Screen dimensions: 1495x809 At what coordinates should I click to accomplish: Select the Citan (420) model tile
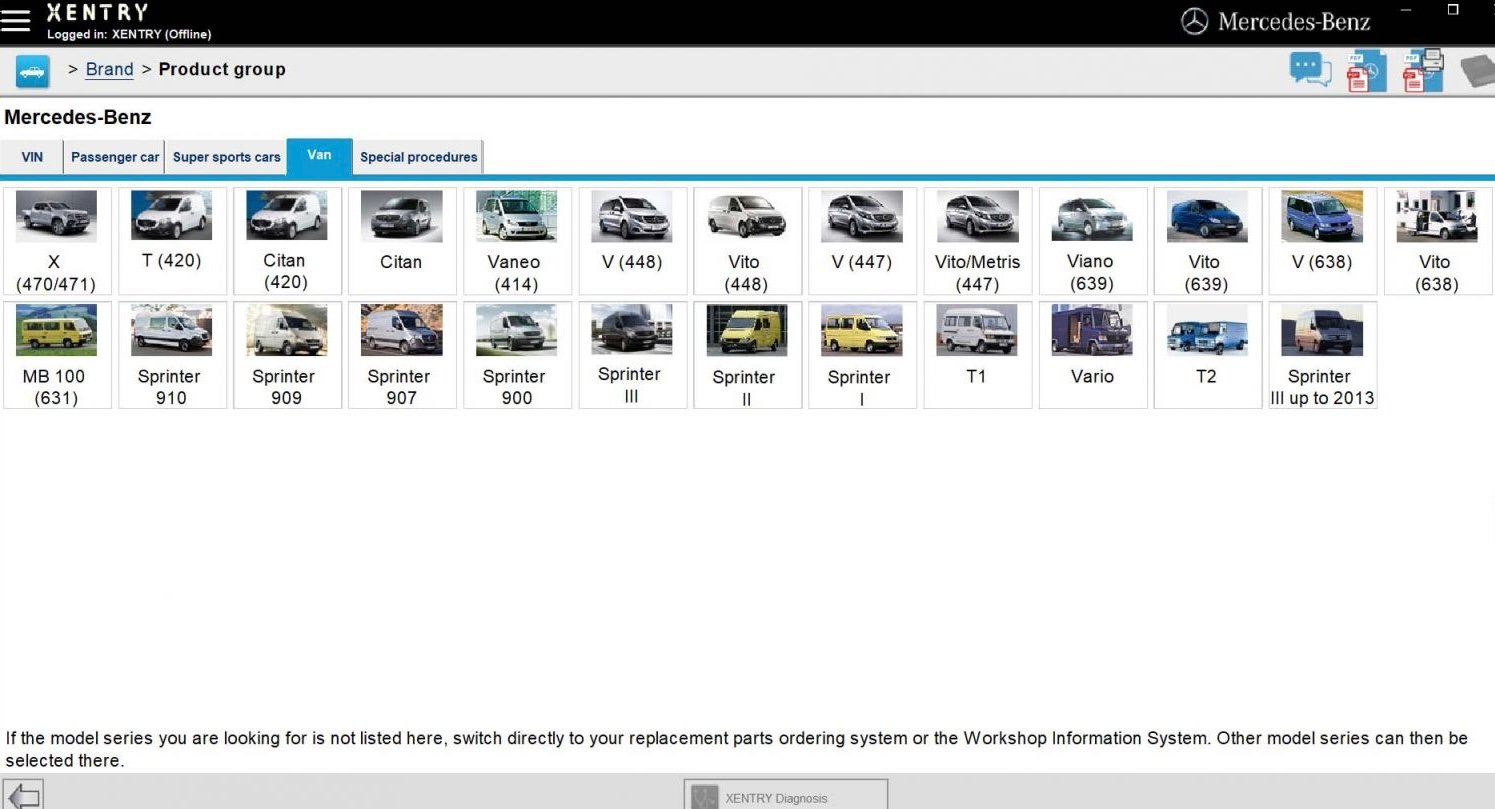pos(287,241)
